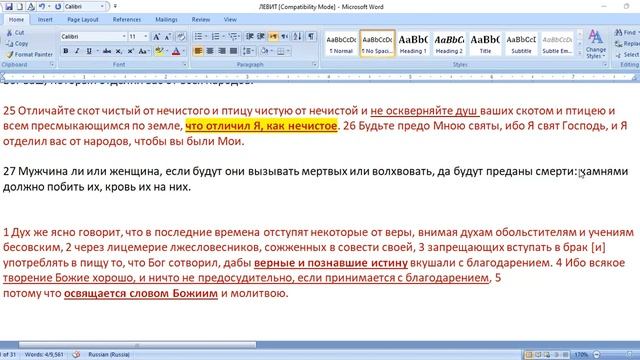640x360 pixels.
Task: Click the Replace command
Action: click(628, 43)
